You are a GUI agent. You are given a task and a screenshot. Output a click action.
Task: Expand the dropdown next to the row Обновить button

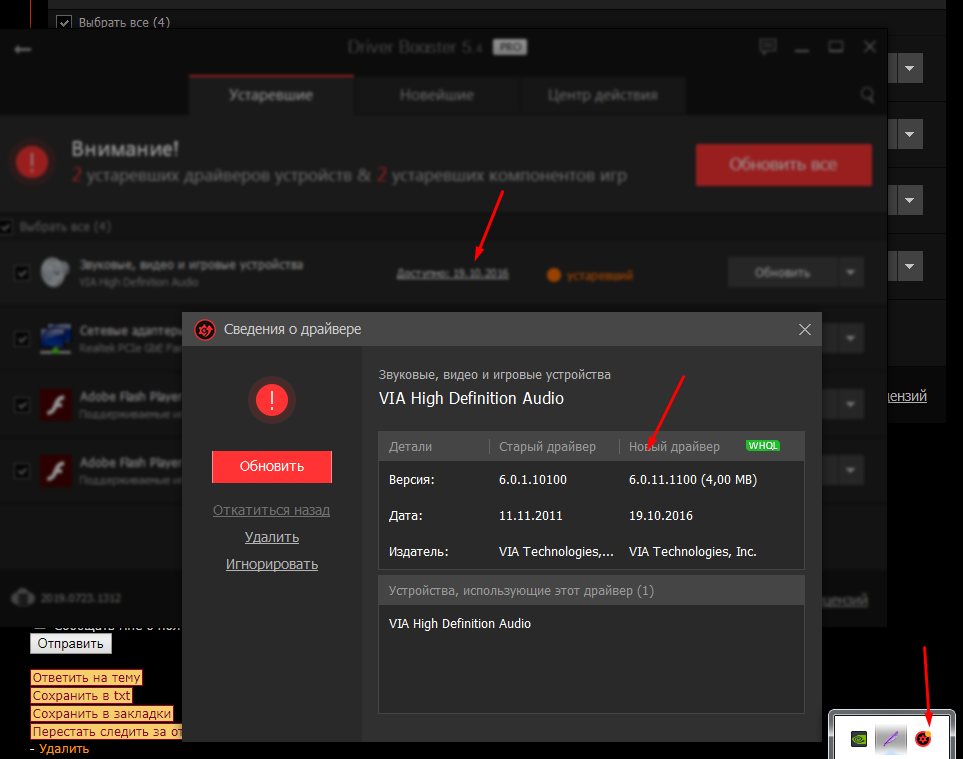tap(851, 272)
